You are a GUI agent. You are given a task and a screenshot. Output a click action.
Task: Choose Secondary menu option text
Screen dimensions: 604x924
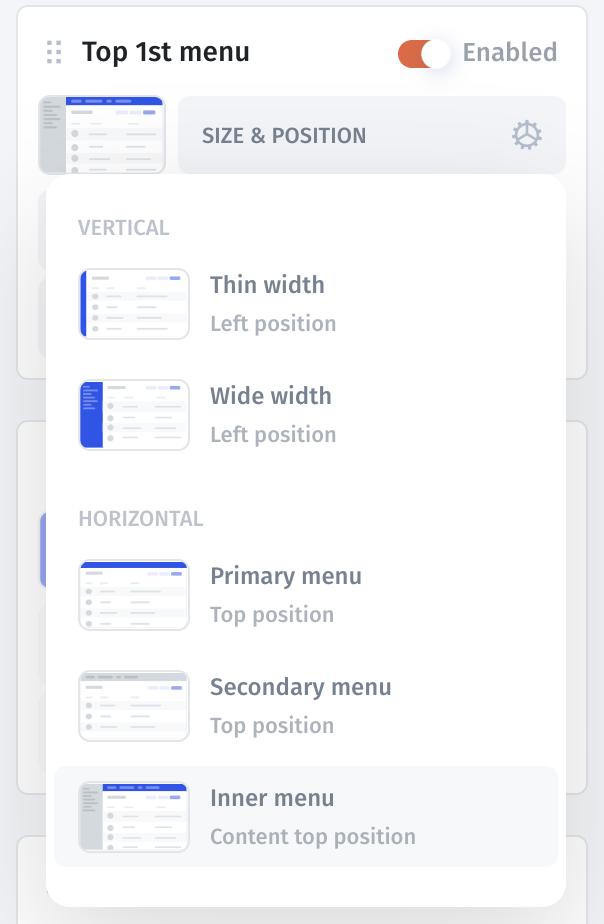300,687
